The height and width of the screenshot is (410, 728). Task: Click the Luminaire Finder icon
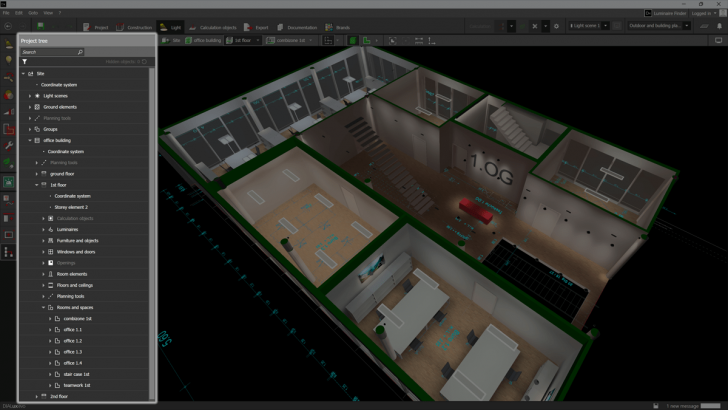pyautogui.click(x=648, y=13)
